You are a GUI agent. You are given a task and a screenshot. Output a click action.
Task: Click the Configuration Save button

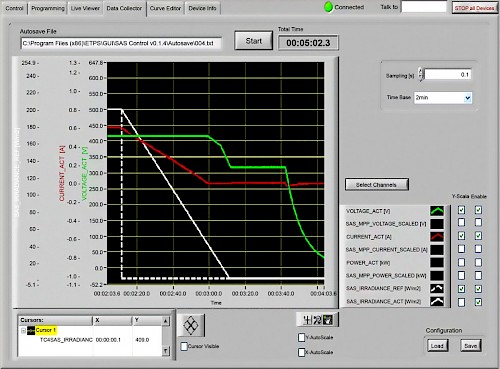470,346
